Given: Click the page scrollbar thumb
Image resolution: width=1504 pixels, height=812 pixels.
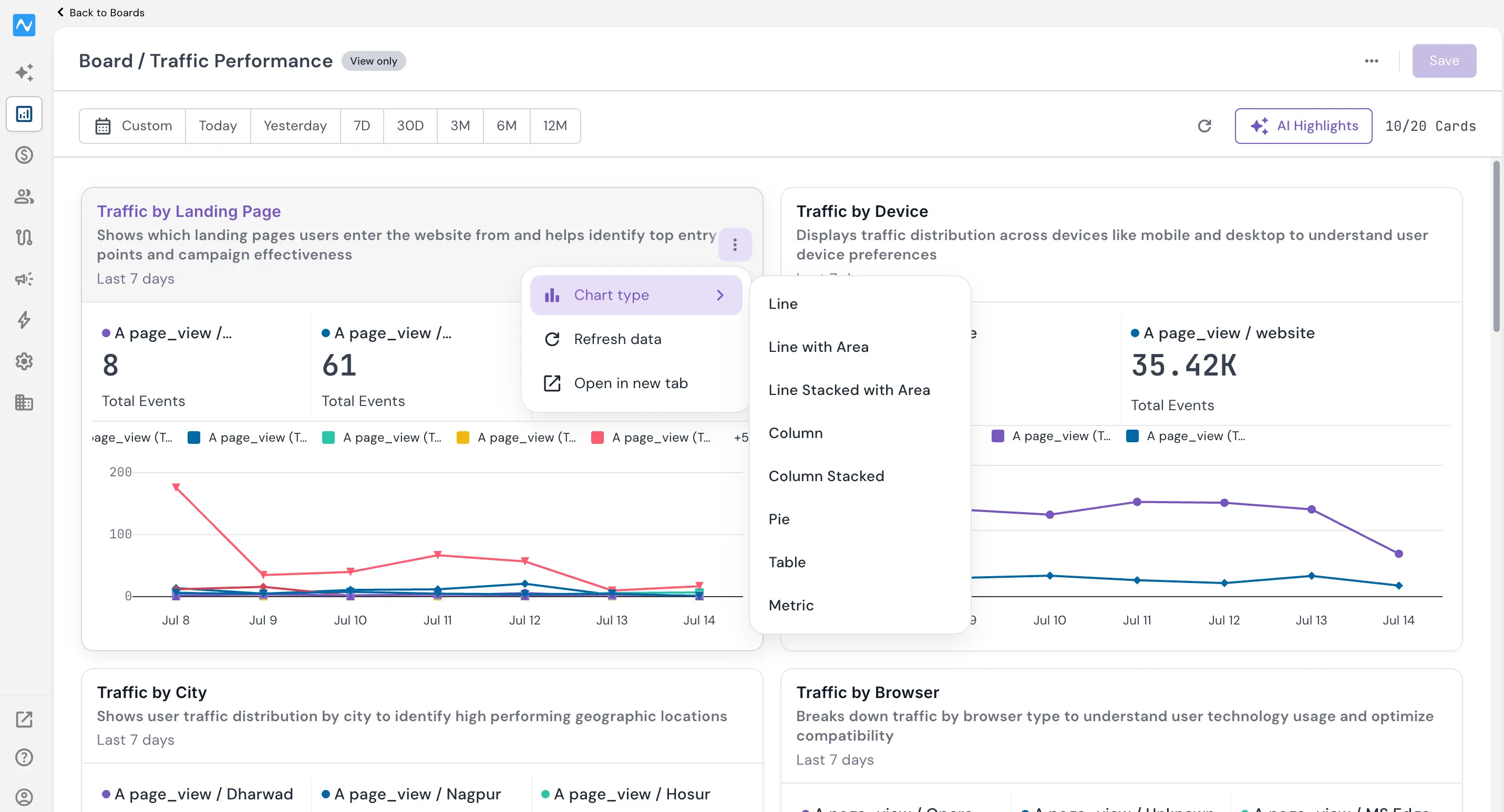Looking at the screenshot, I should pyautogui.click(x=1496, y=247).
